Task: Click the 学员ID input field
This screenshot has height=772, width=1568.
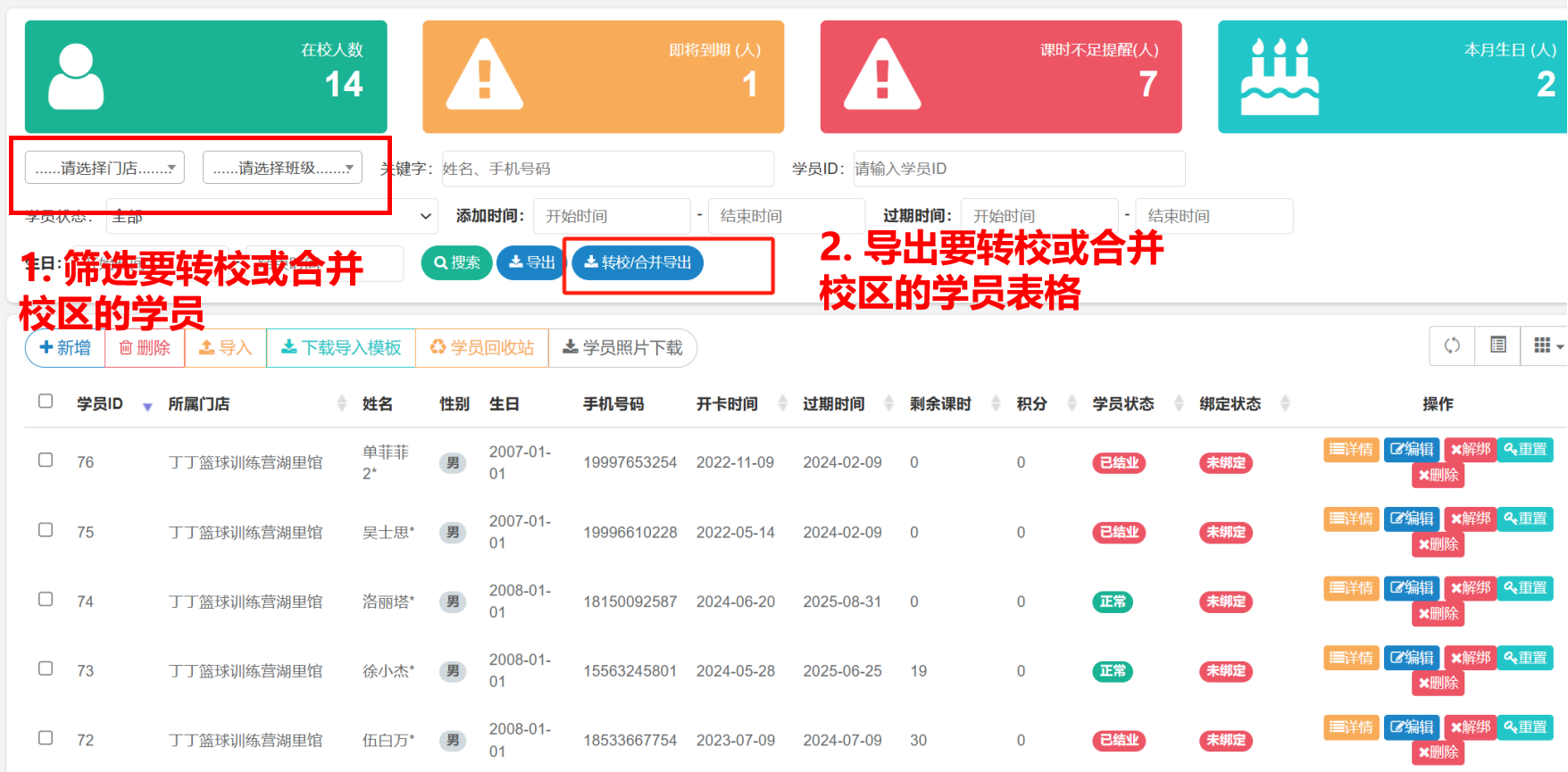Action: tap(1018, 169)
